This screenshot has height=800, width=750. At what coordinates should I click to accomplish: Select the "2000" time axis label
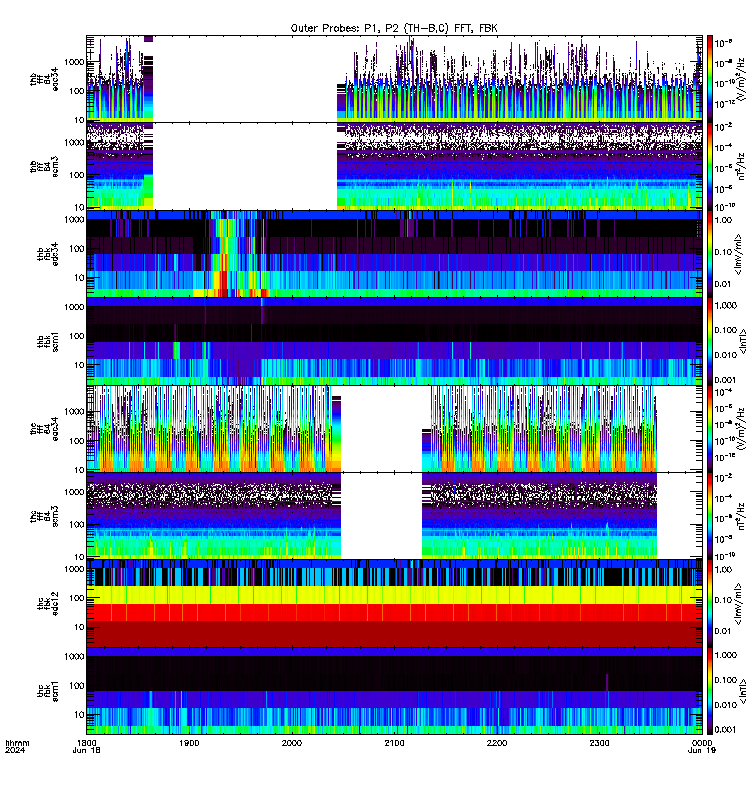[x=291, y=743]
